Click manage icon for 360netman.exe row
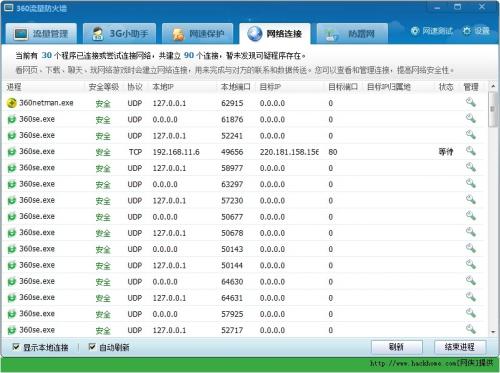The width and height of the screenshot is (500, 373). click(x=471, y=102)
